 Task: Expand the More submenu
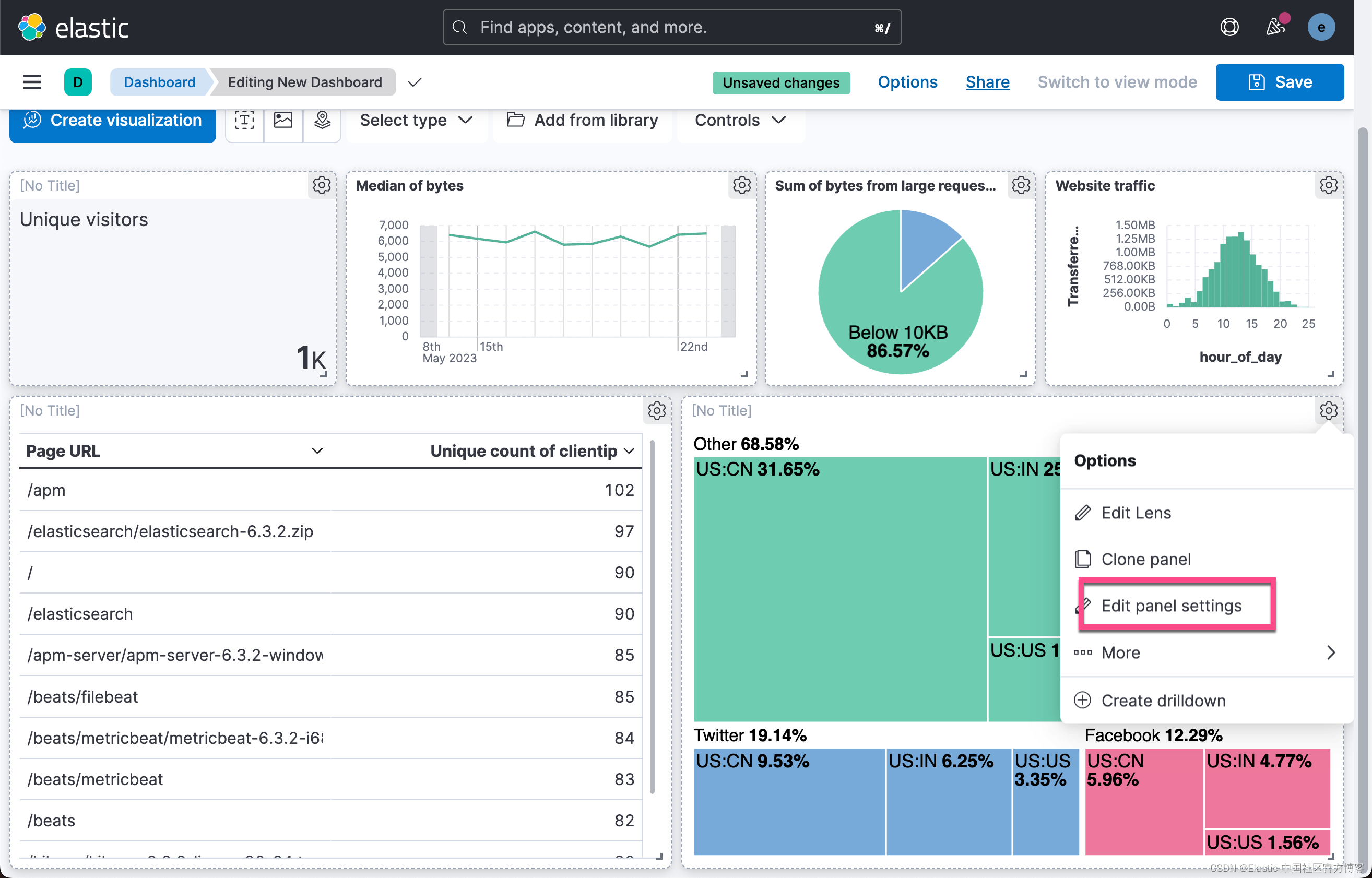[1205, 653]
